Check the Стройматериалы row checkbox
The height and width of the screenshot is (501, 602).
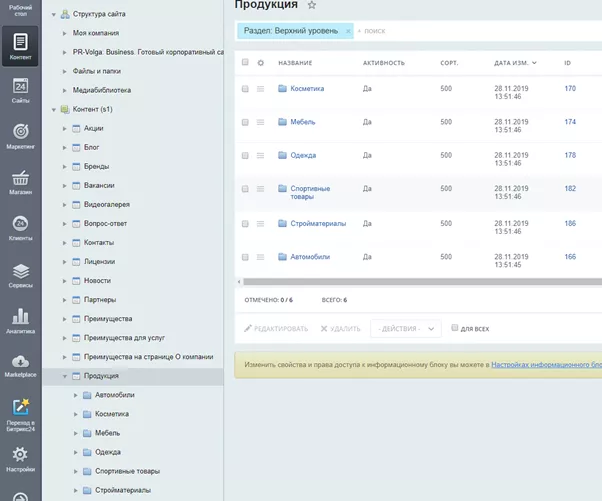(x=245, y=224)
